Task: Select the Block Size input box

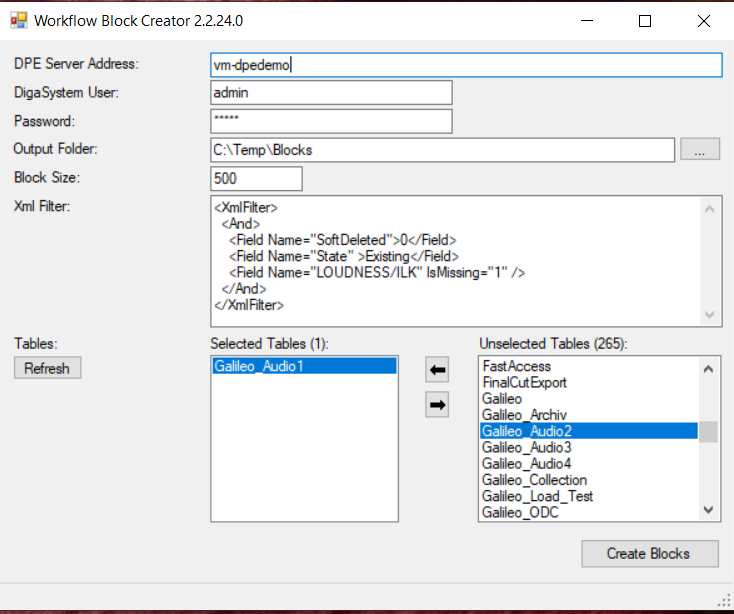Action: (256, 178)
